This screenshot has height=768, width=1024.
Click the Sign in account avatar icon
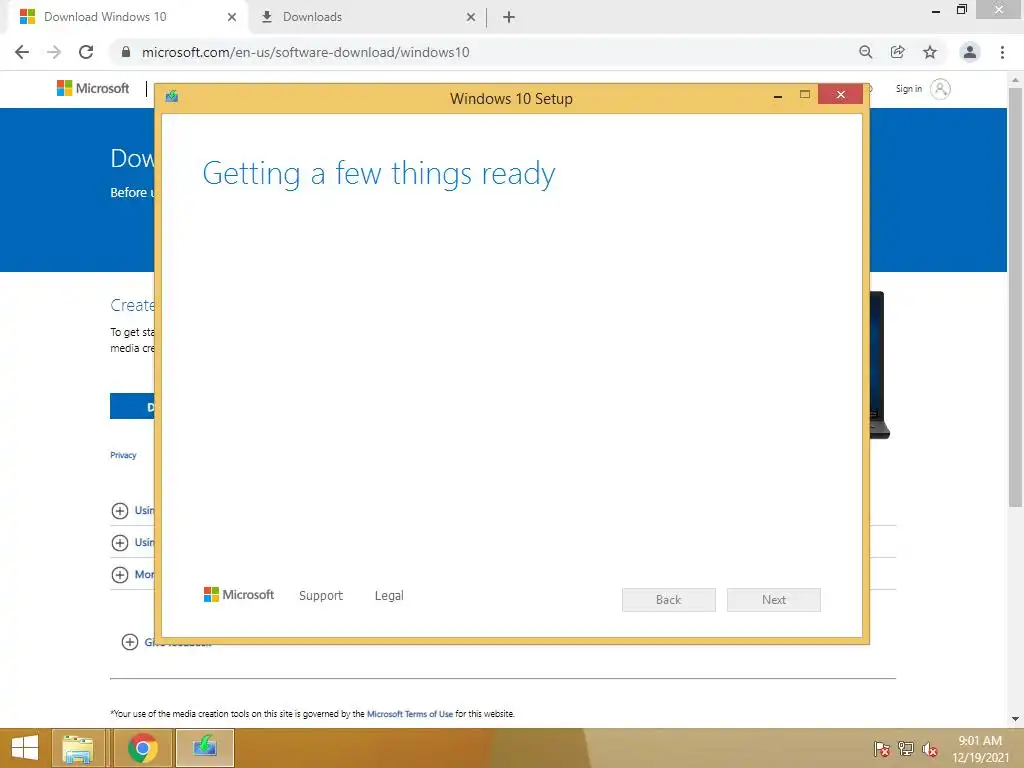coord(940,89)
